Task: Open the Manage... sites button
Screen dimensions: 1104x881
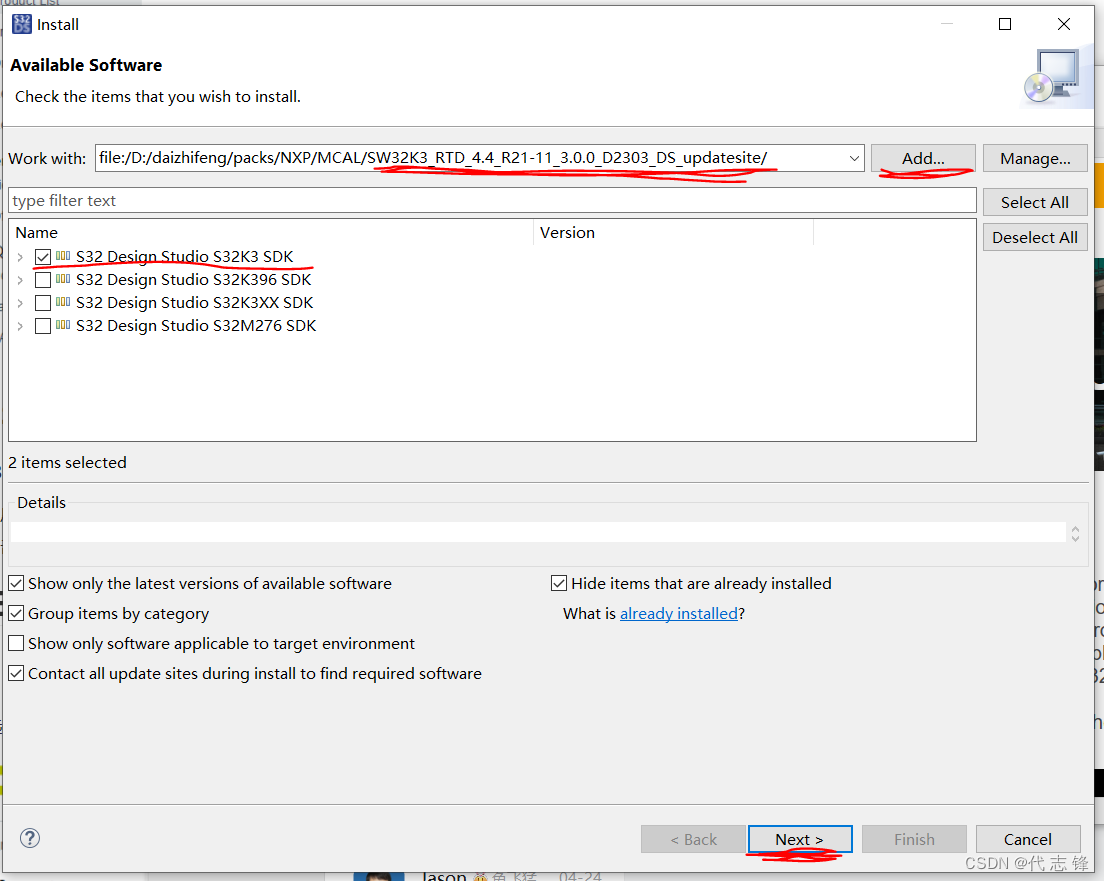Action: (1035, 158)
